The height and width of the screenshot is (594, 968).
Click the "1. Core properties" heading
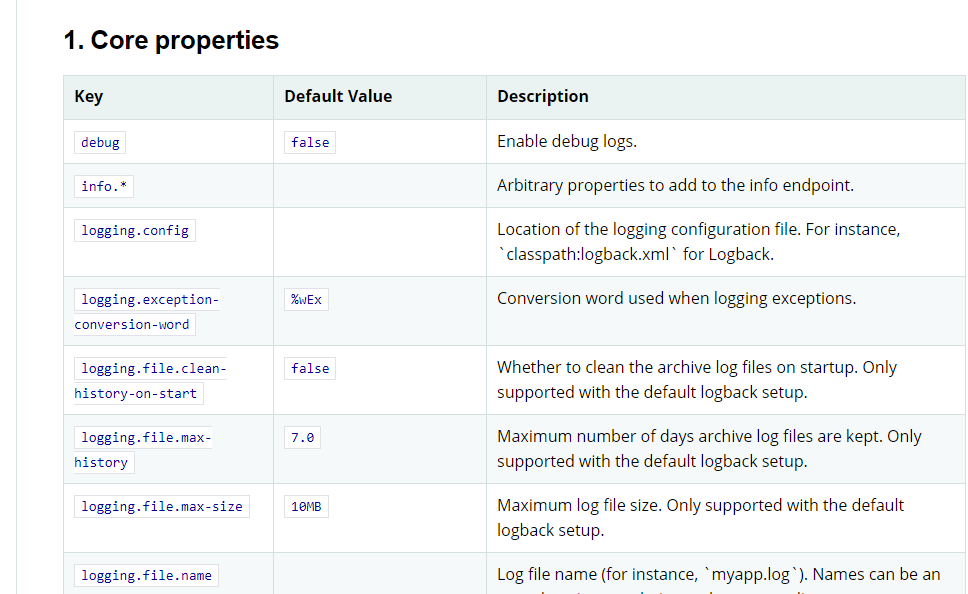coord(171,41)
